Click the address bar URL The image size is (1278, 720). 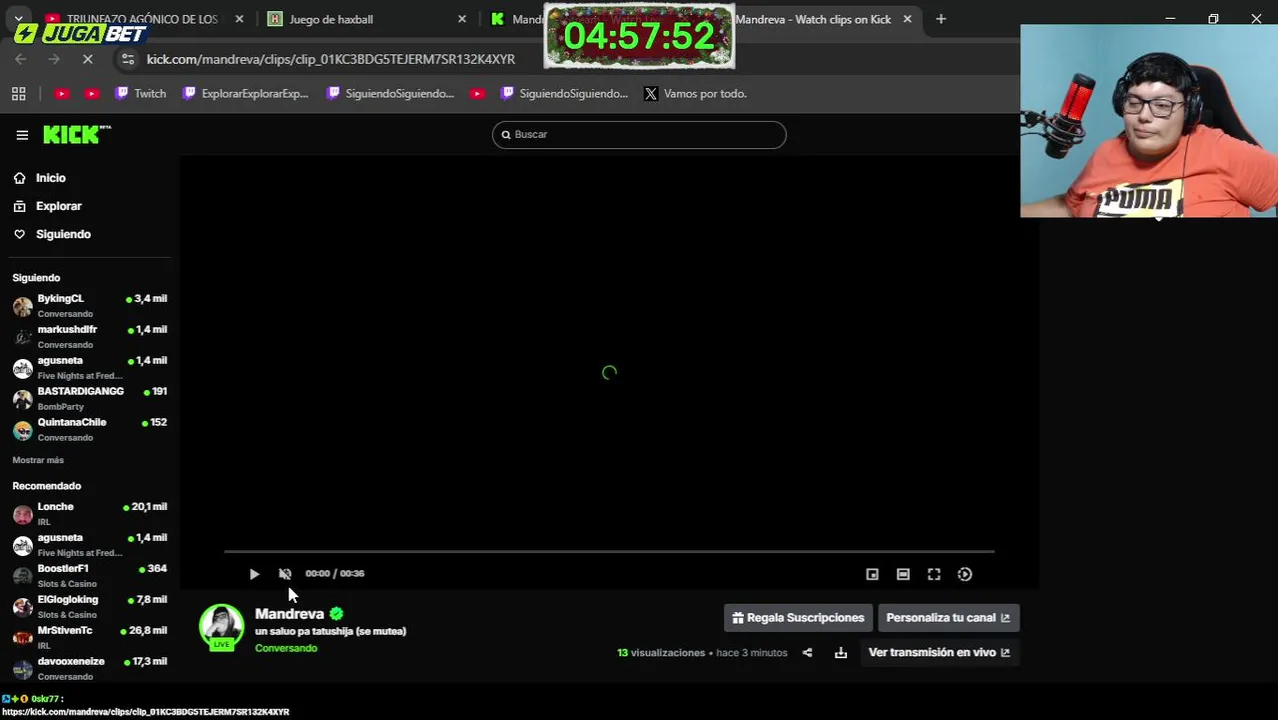(x=331, y=60)
